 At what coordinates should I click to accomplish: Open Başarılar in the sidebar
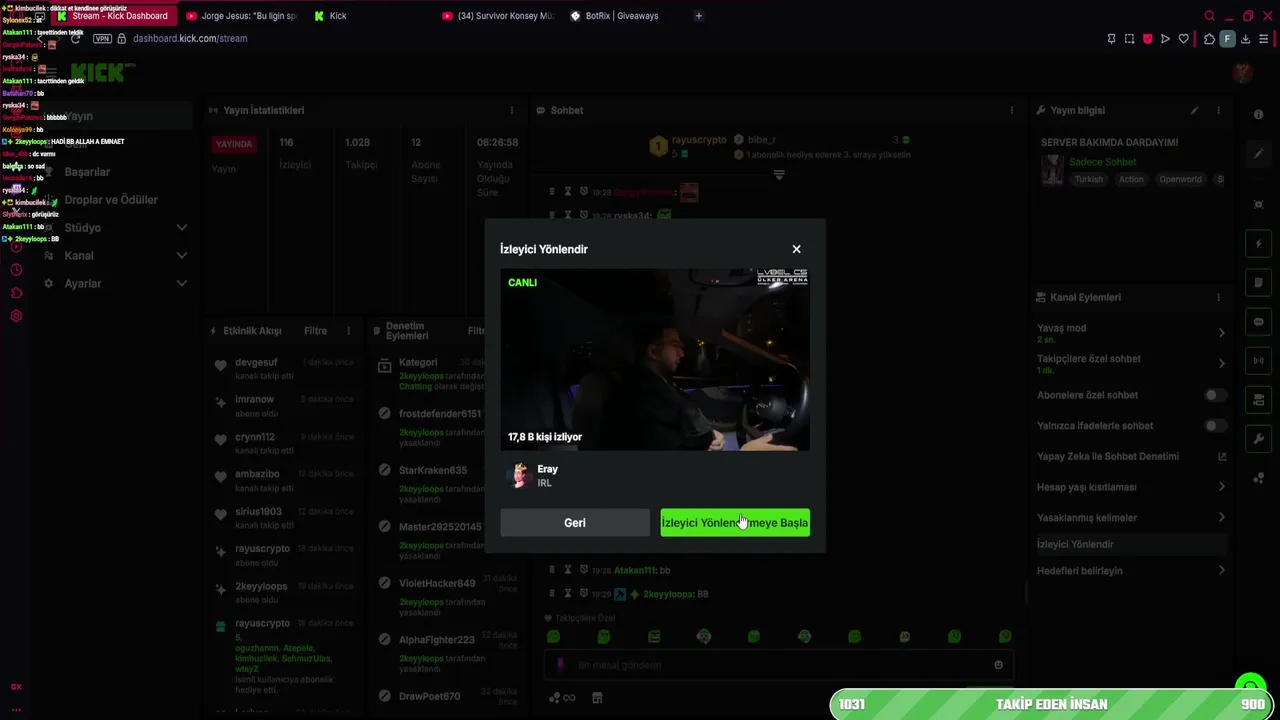click(87, 172)
